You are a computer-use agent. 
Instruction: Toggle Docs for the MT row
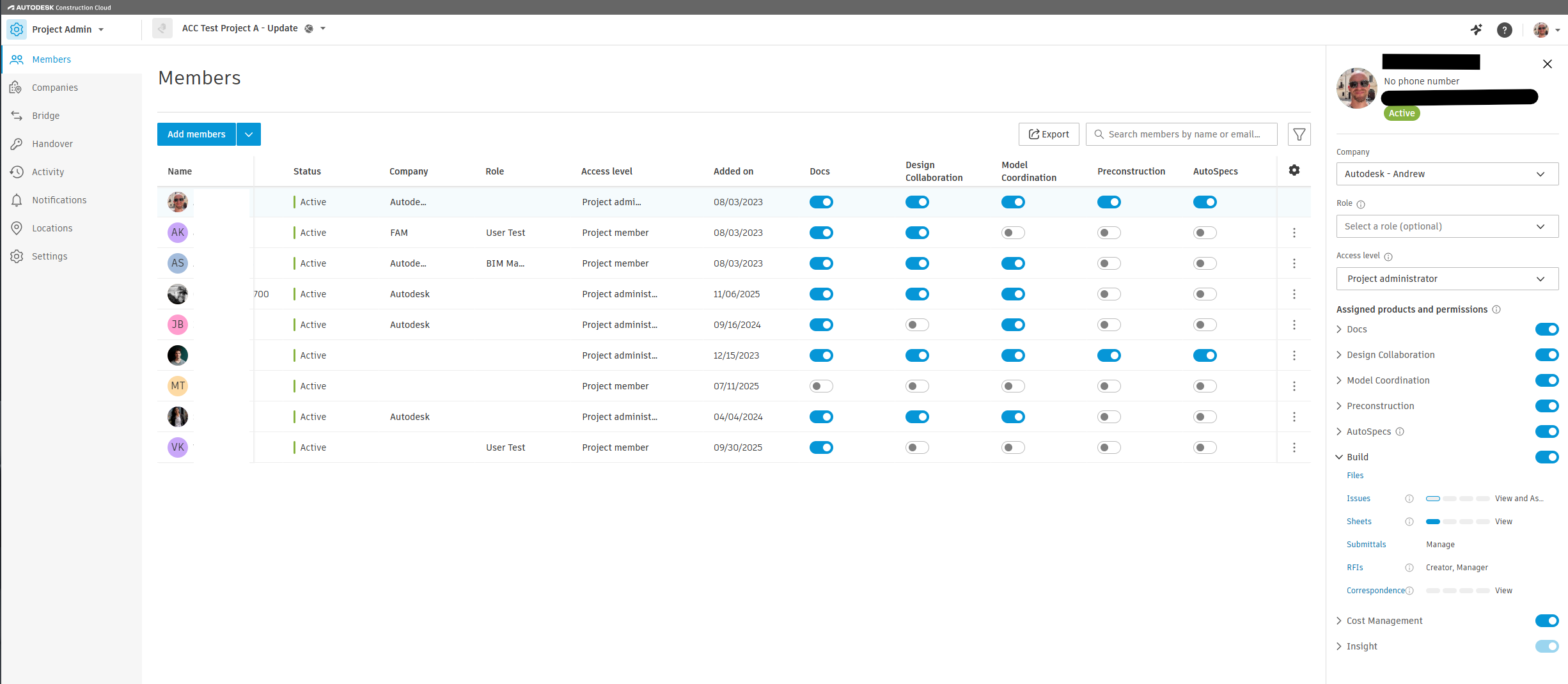pos(821,386)
